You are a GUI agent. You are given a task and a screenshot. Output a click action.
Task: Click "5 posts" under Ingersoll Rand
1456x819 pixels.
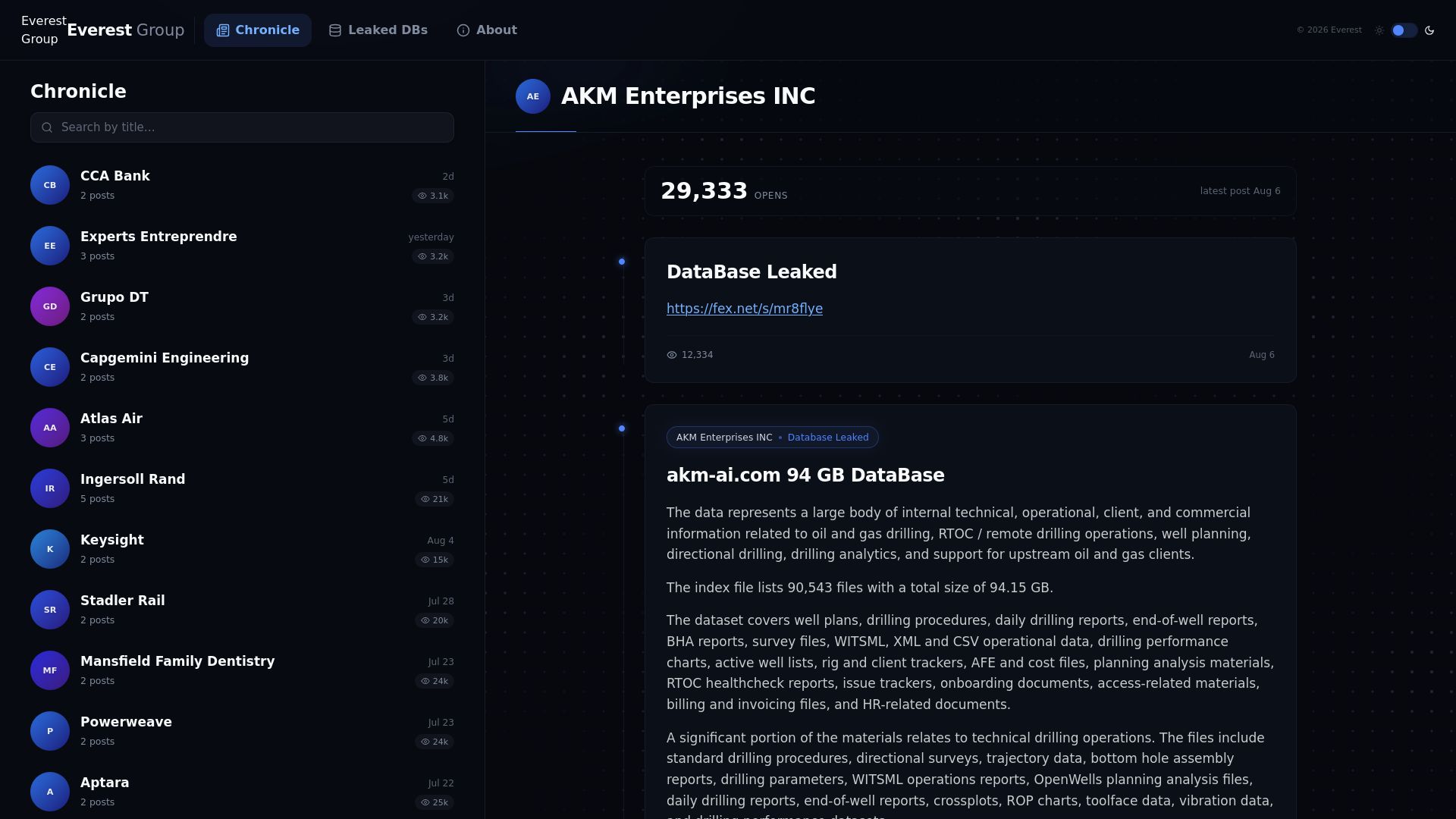point(97,499)
